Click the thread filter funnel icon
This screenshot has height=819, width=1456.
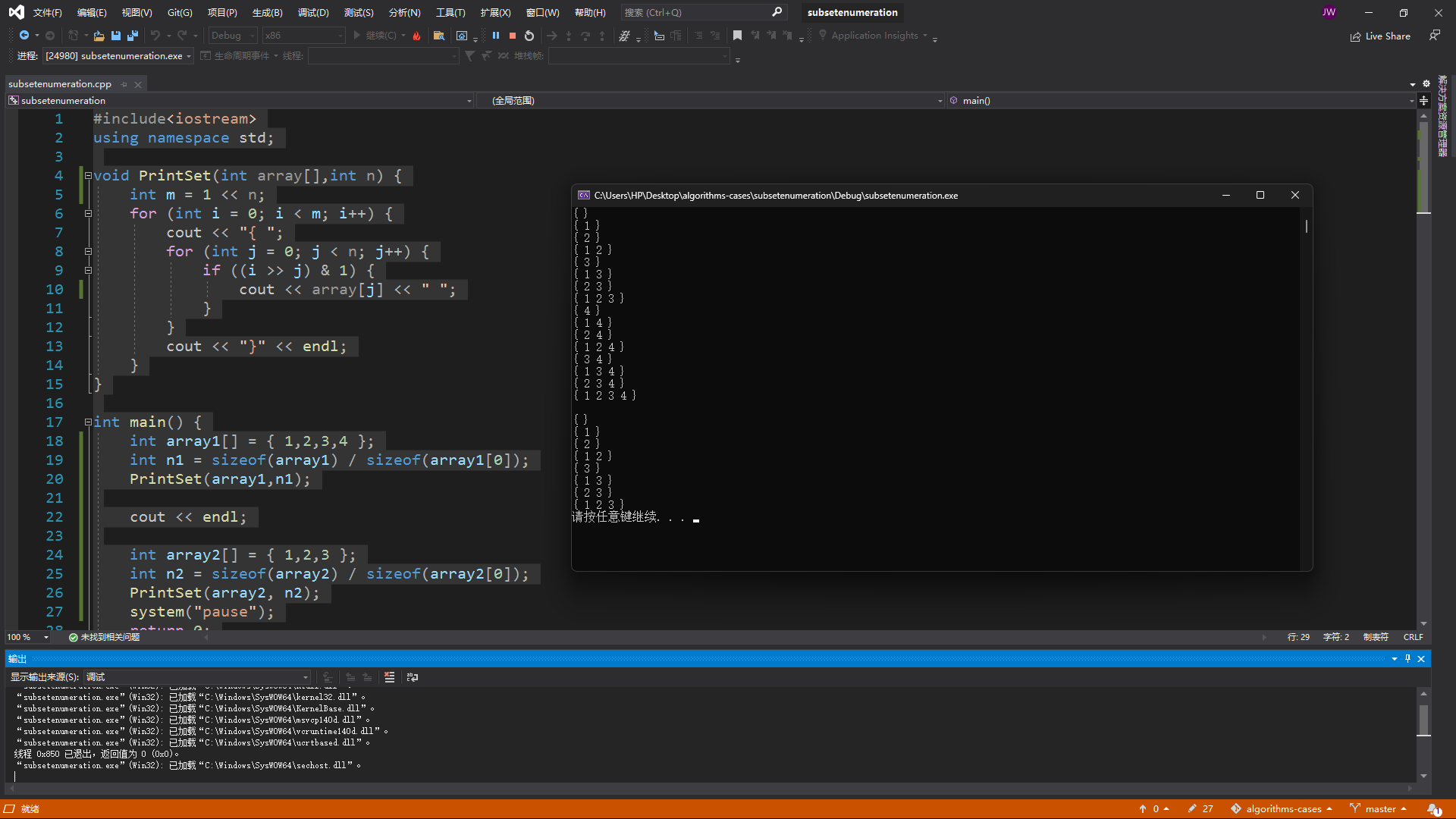(x=469, y=56)
